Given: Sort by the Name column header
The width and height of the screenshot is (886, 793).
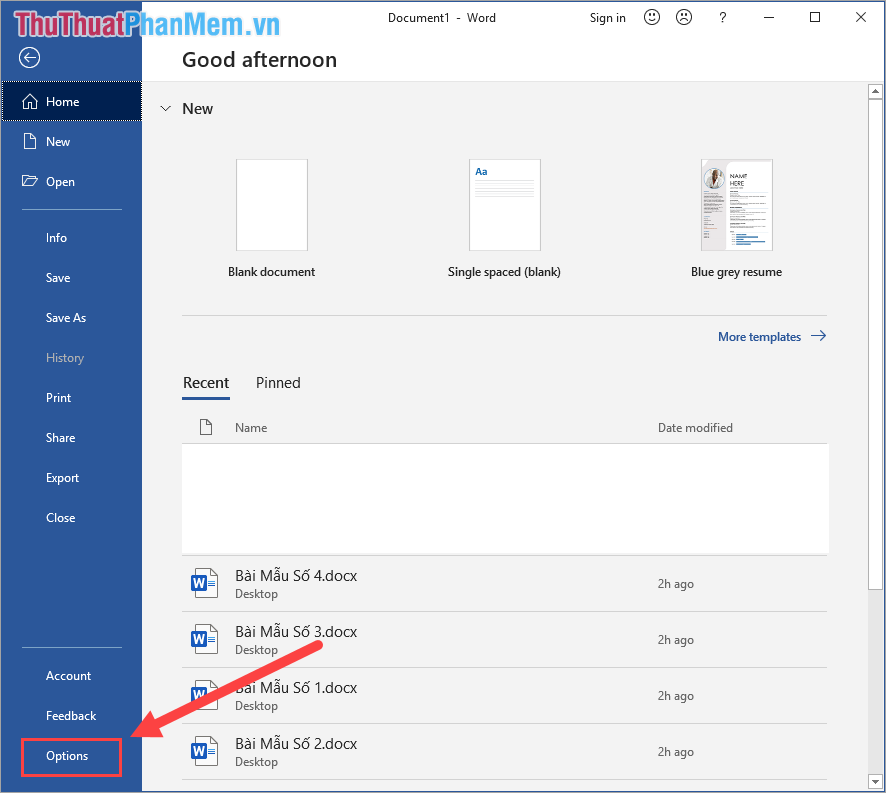Looking at the screenshot, I should [x=251, y=428].
